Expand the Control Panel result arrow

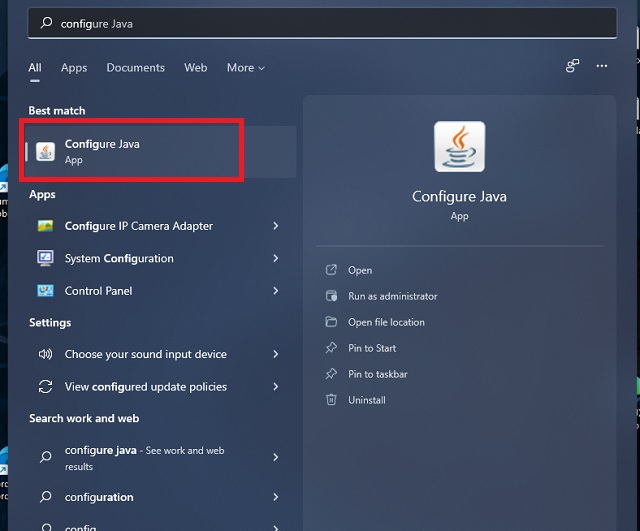point(275,291)
